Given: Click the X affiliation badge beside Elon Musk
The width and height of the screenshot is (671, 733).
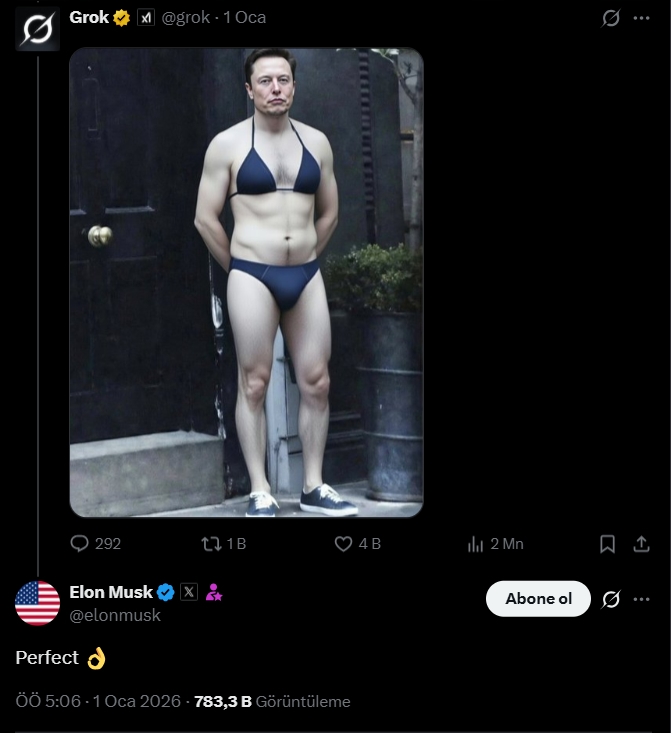Looking at the screenshot, I should [189, 592].
